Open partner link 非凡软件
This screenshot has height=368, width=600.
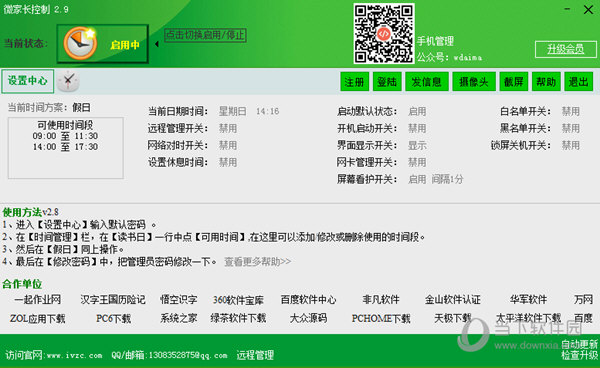(x=381, y=300)
